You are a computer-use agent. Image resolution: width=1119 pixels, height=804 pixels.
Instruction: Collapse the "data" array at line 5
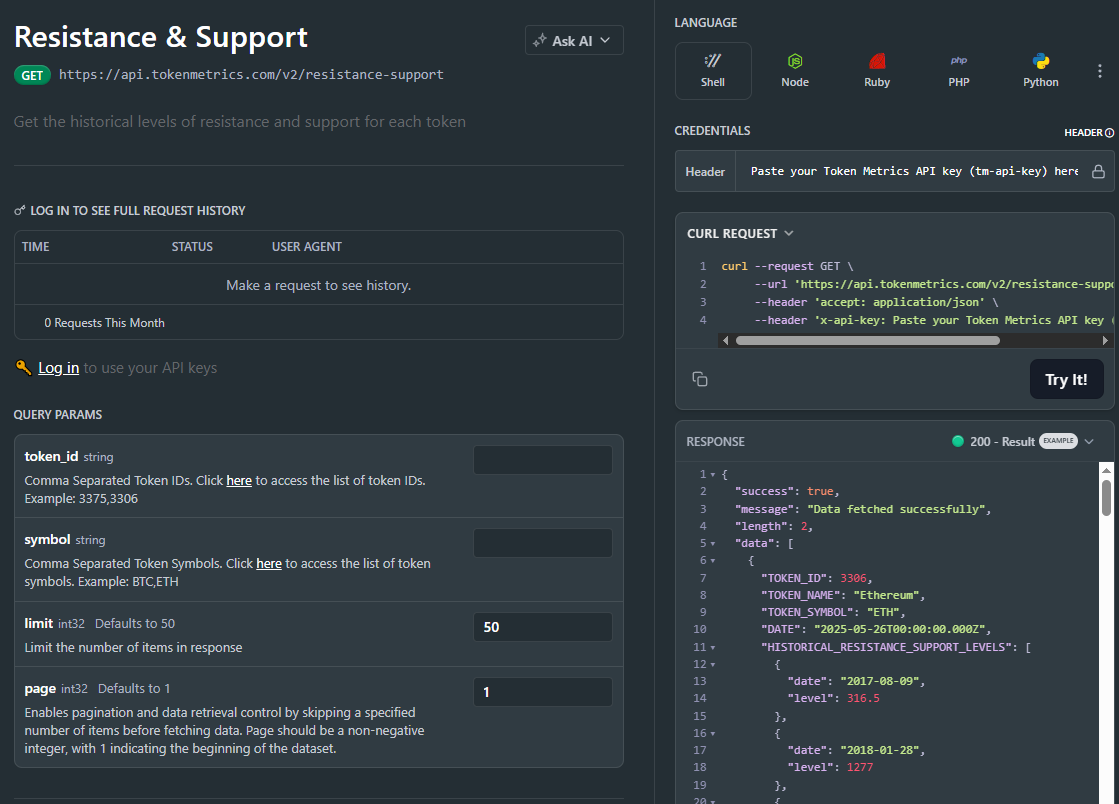[712, 544]
